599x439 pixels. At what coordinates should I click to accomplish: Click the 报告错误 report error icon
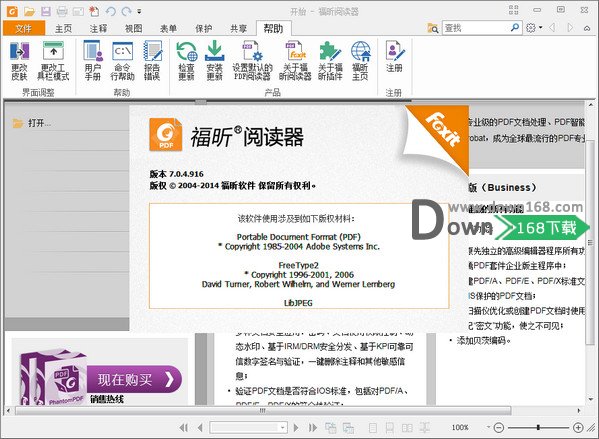pos(152,60)
